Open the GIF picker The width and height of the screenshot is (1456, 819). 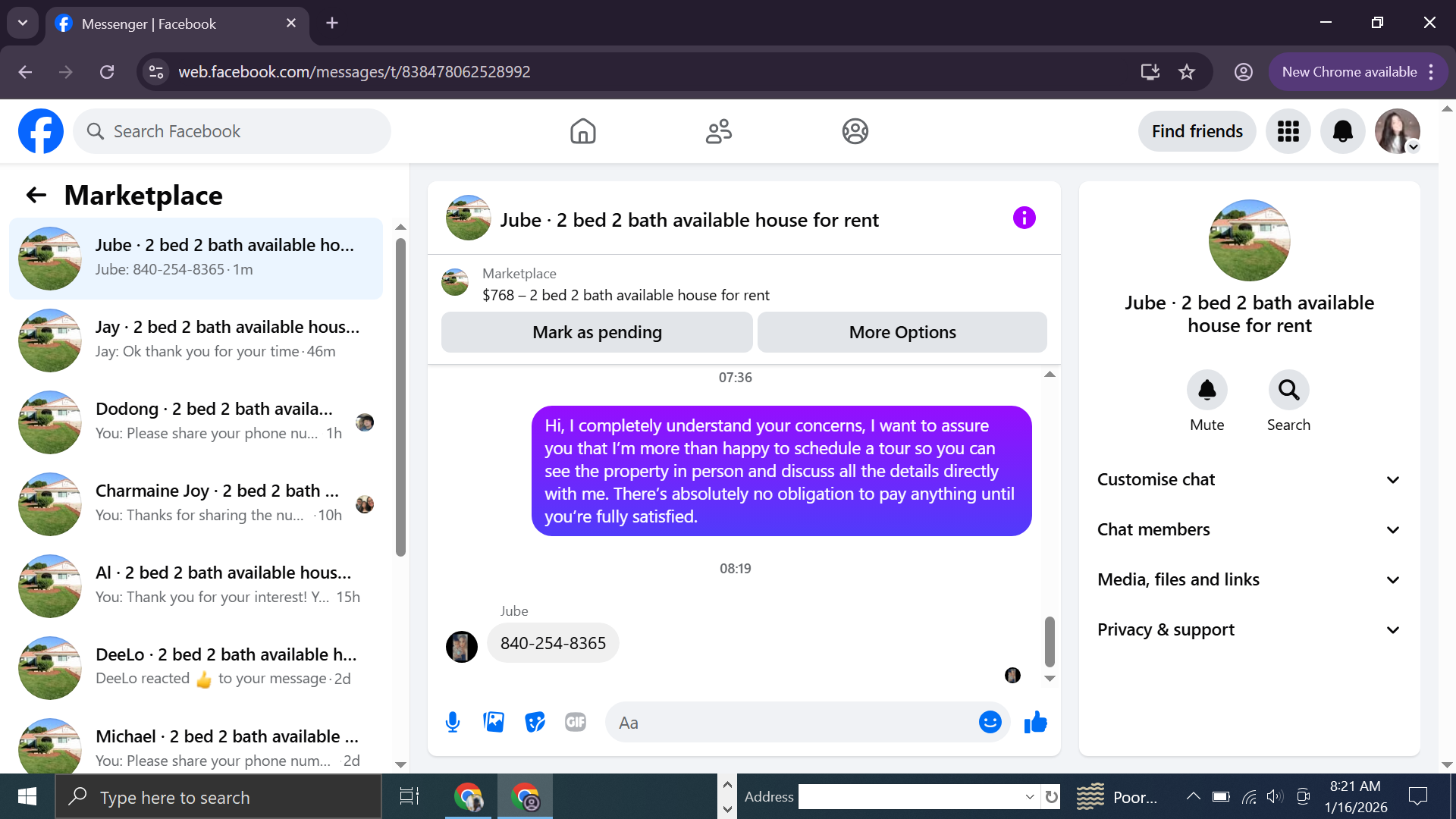(576, 722)
